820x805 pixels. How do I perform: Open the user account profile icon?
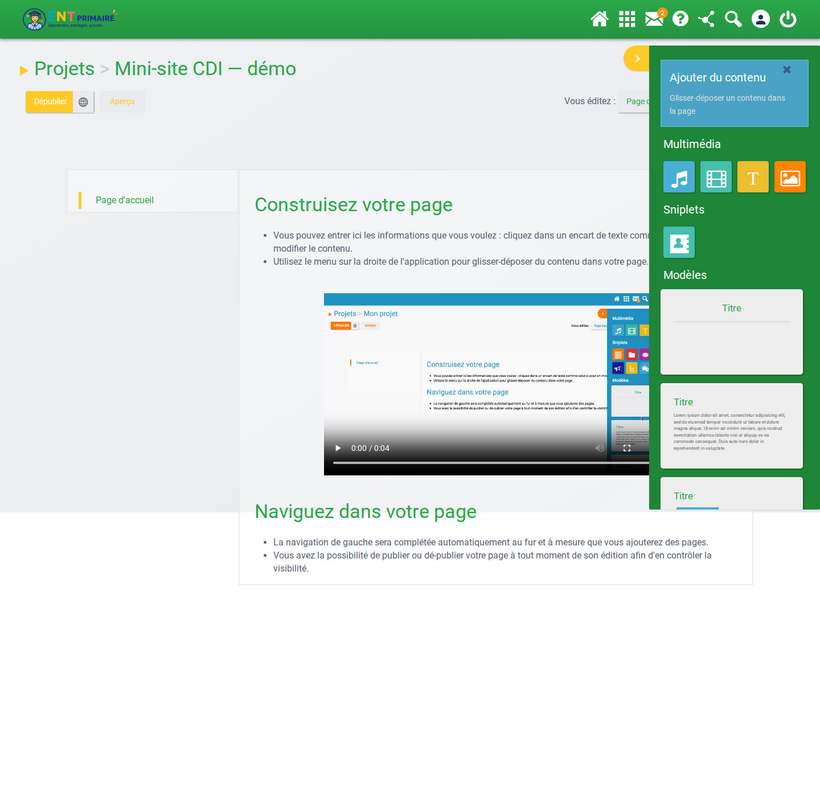(x=760, y=19)
